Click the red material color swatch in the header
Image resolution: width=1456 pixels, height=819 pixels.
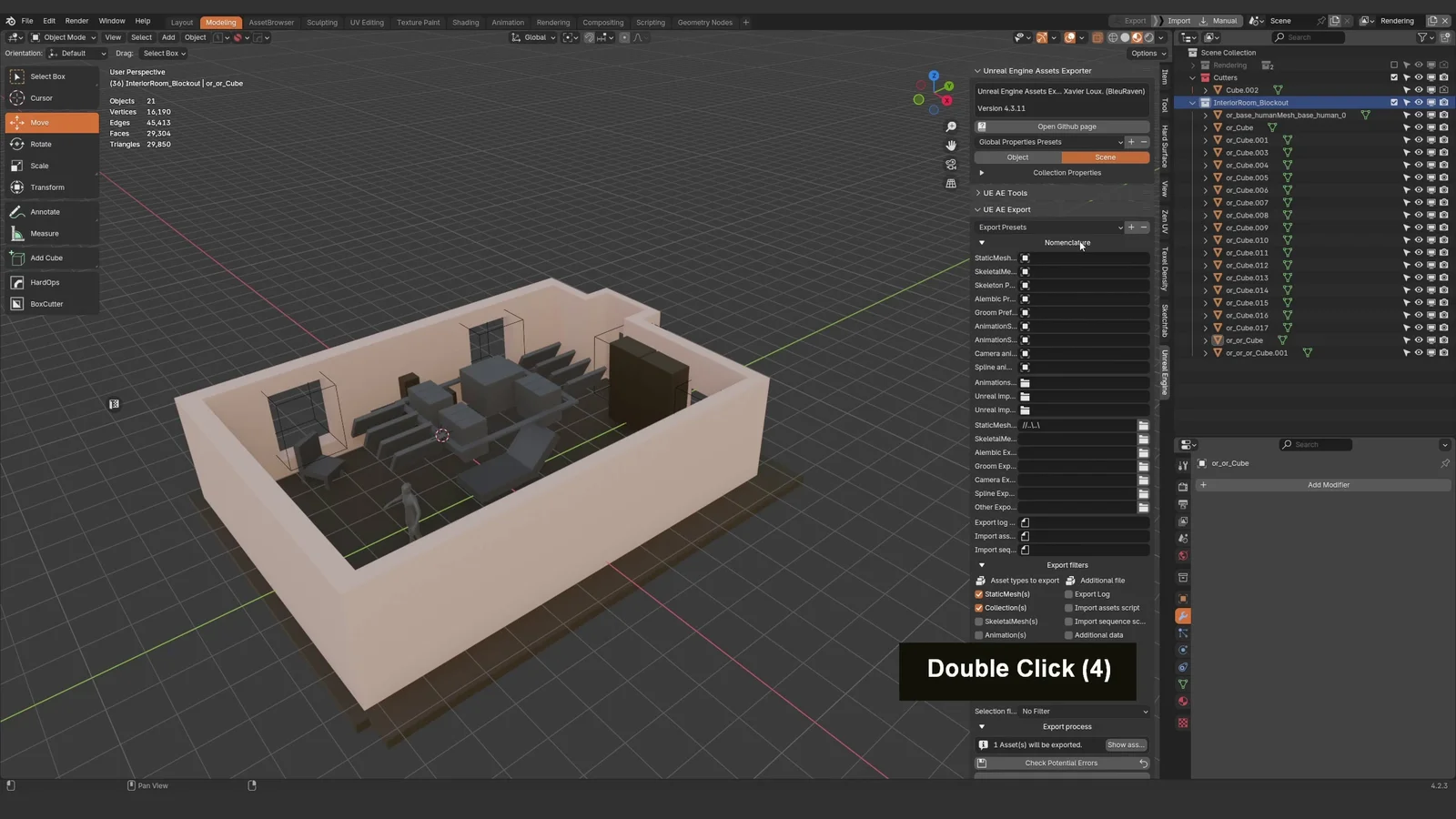238,37
